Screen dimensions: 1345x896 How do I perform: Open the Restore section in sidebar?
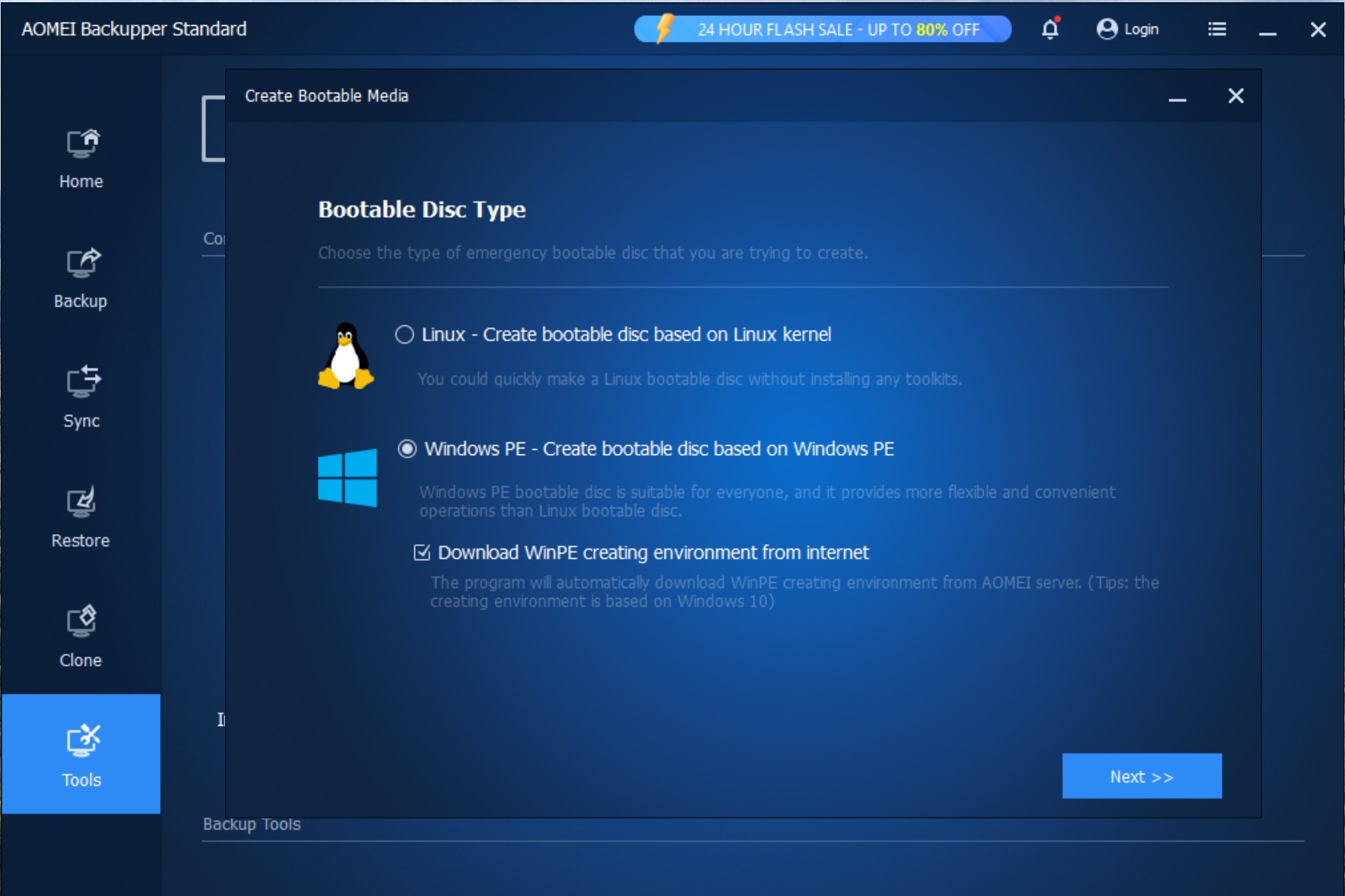pos(81,518)
